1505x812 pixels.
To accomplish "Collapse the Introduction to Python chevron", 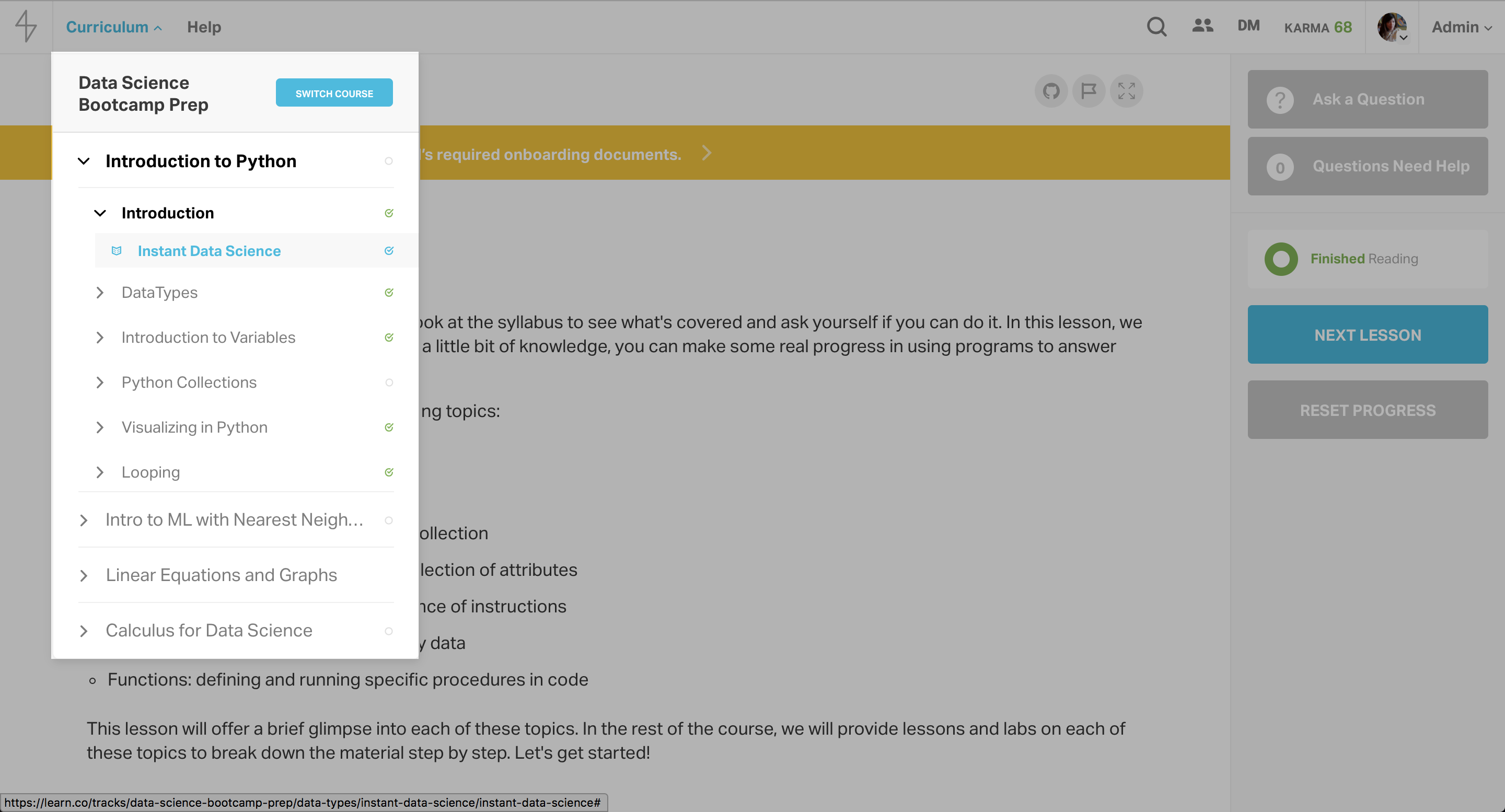I will [x=84, y=161].
